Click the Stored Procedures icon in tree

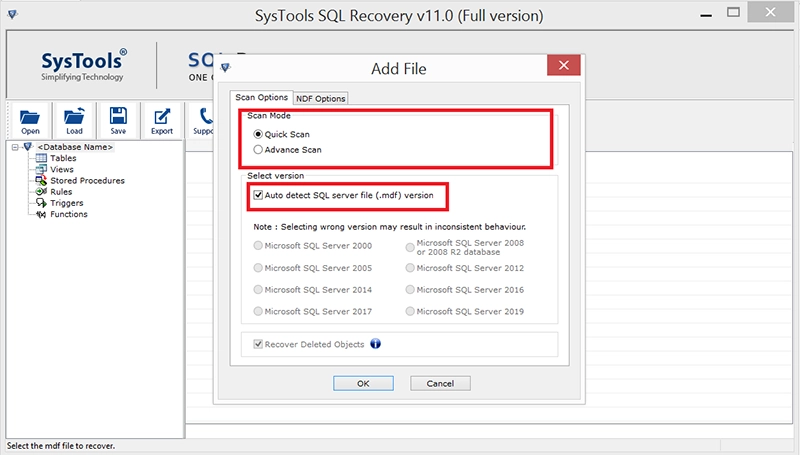click(41, 181)
